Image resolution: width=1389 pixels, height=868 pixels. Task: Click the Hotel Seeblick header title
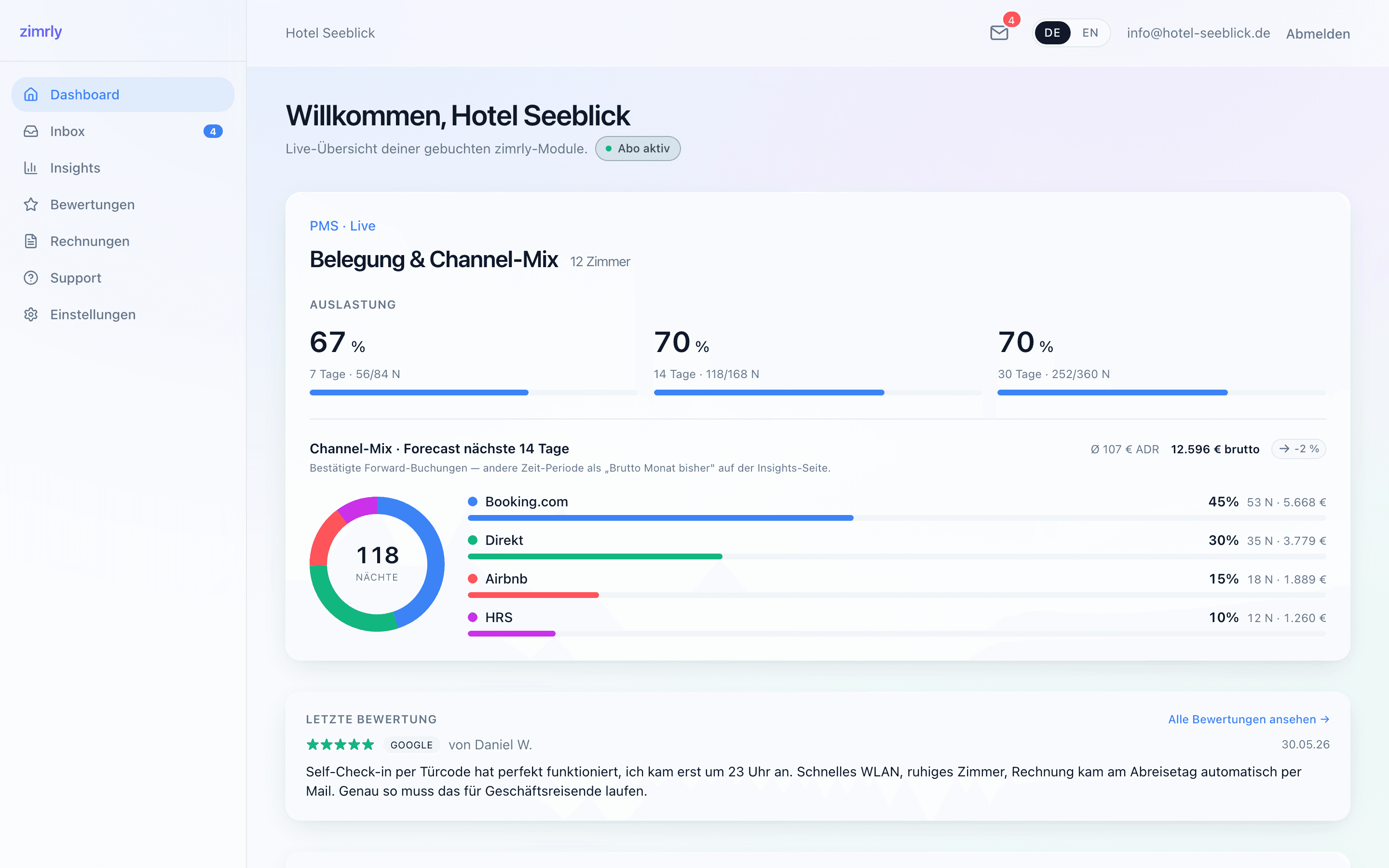click(x=330, y=33)
